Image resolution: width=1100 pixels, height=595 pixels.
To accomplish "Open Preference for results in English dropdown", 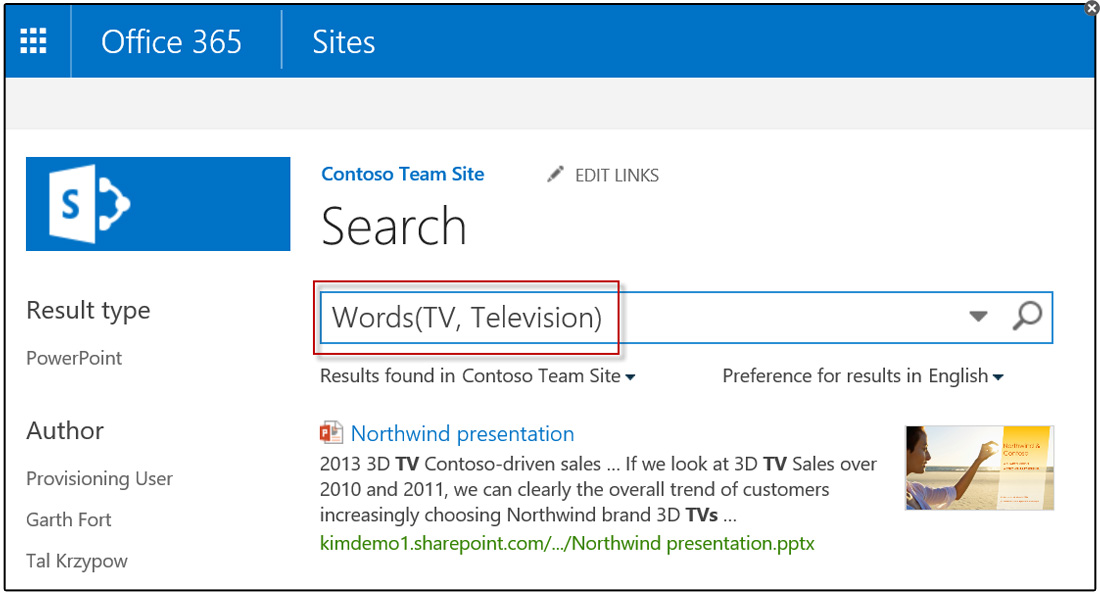I will point(863,376).
